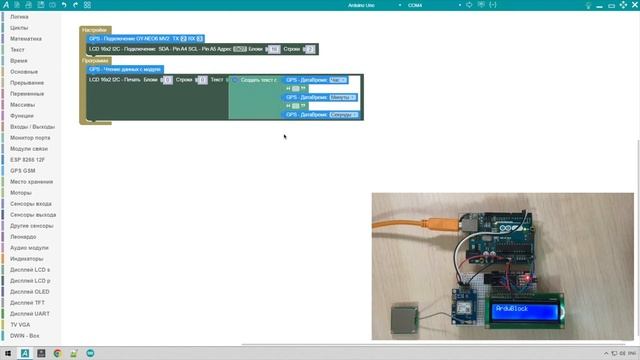Select the Модули связи category

pos(29,149)
